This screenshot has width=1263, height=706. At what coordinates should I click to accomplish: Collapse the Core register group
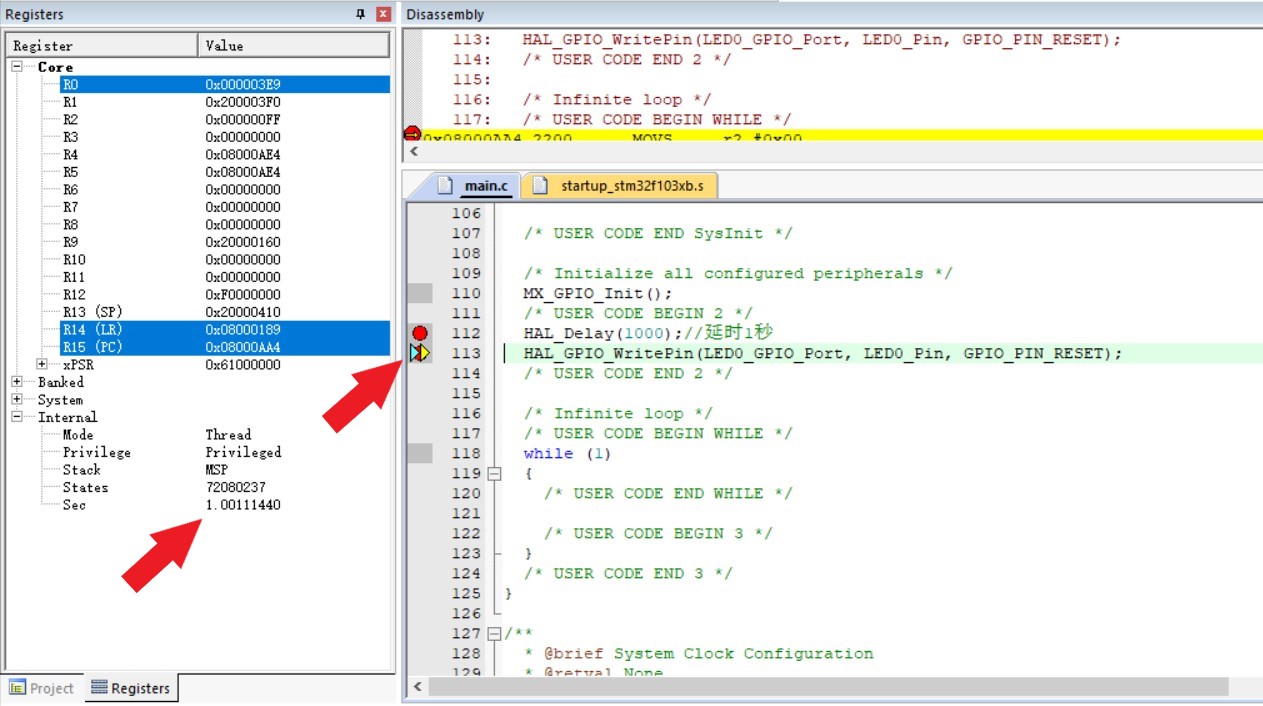point(17,67)
